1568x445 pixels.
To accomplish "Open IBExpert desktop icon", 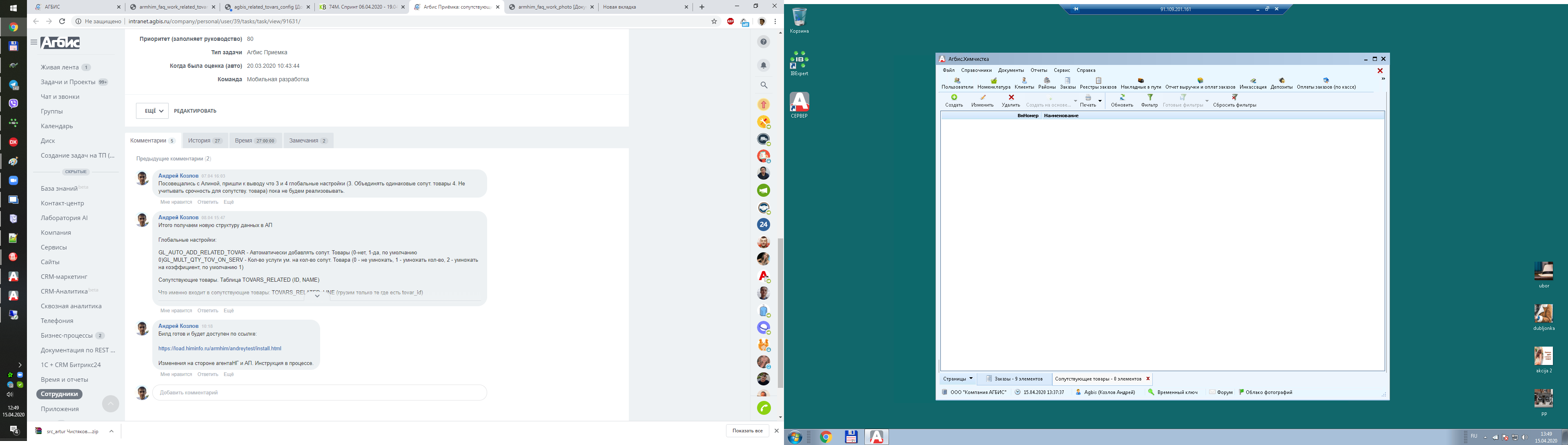I will point(799,63).
